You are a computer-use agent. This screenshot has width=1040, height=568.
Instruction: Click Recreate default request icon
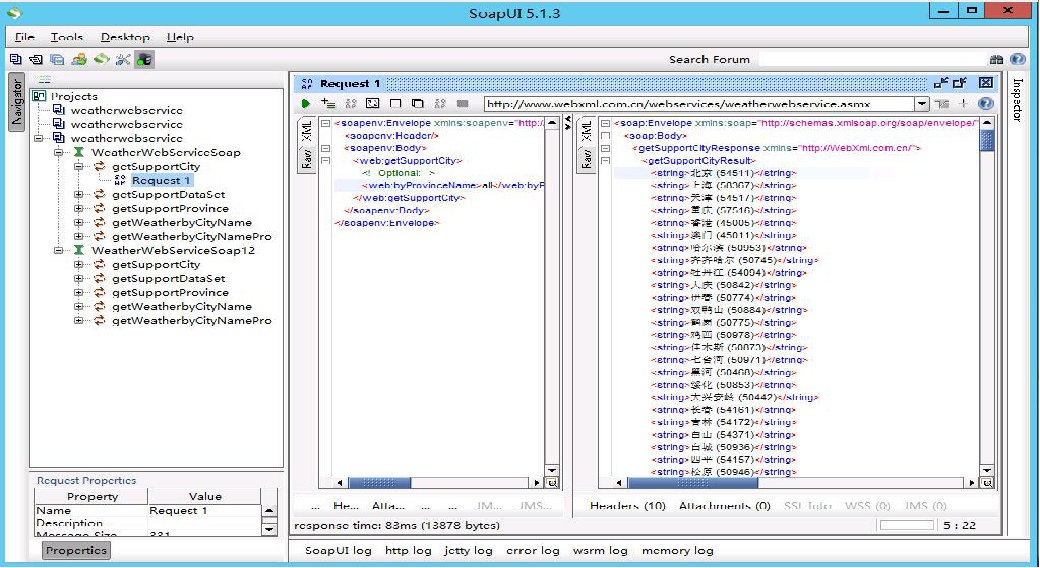[373, 104]
